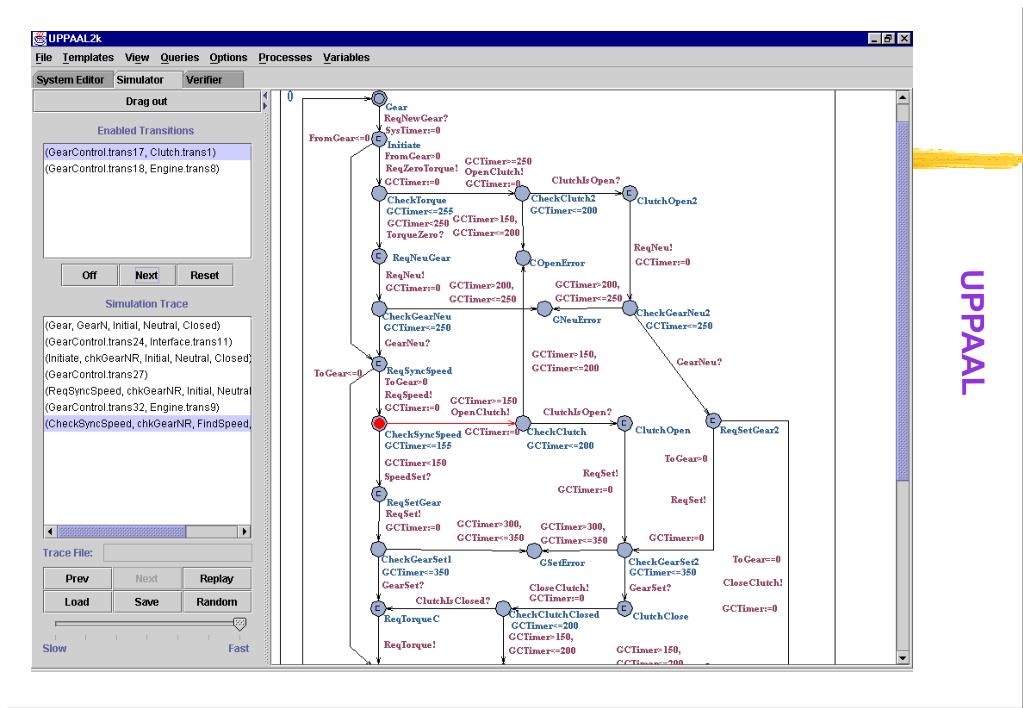Screen dimensions: 1023x708
Task: Select trace row starting with Initiate, chkGearNR
Action: 147,358
